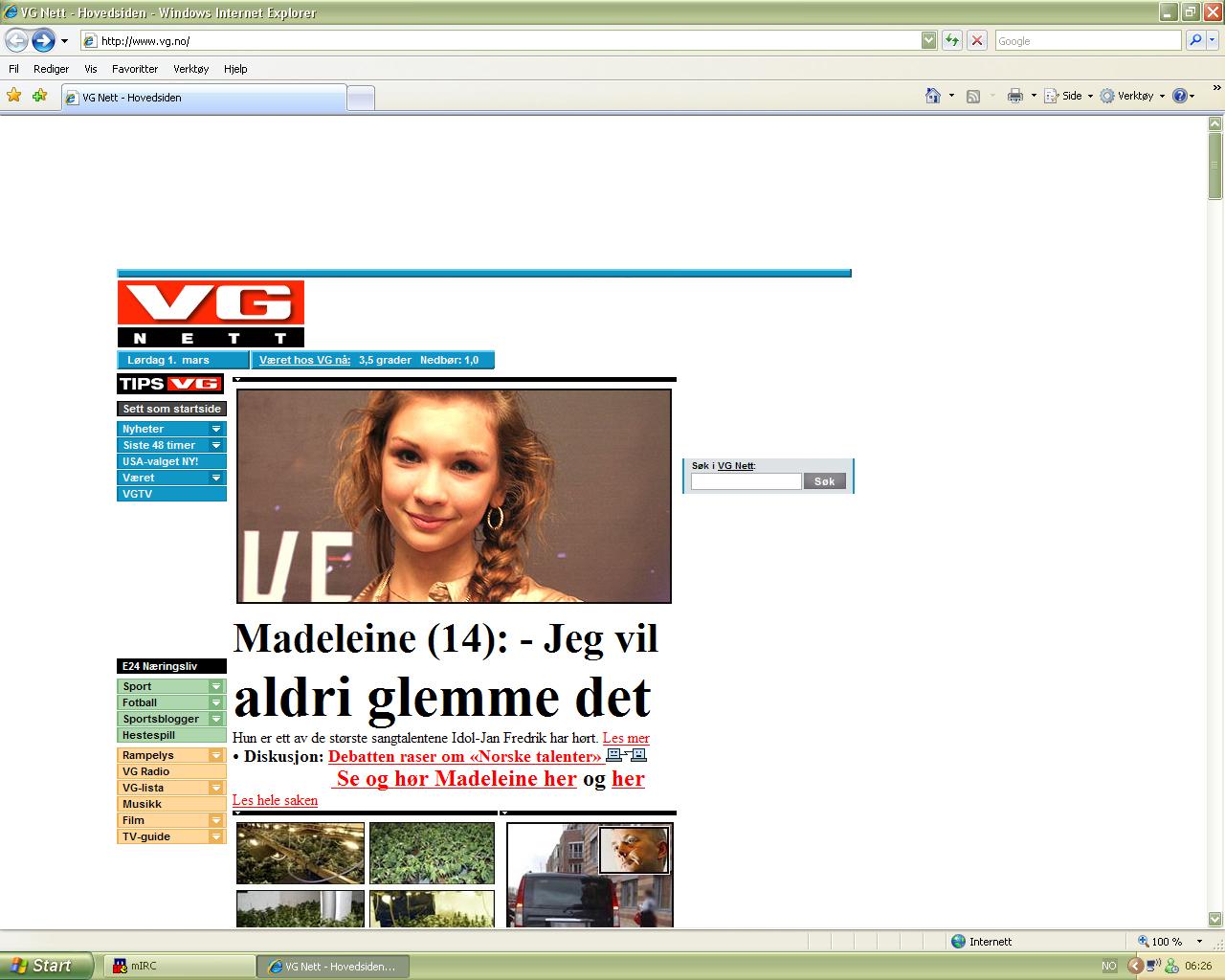Viewport: 1225px width, 980px height.
Task: Expand the address bar history dropdown
Action: tap(928, 40)
